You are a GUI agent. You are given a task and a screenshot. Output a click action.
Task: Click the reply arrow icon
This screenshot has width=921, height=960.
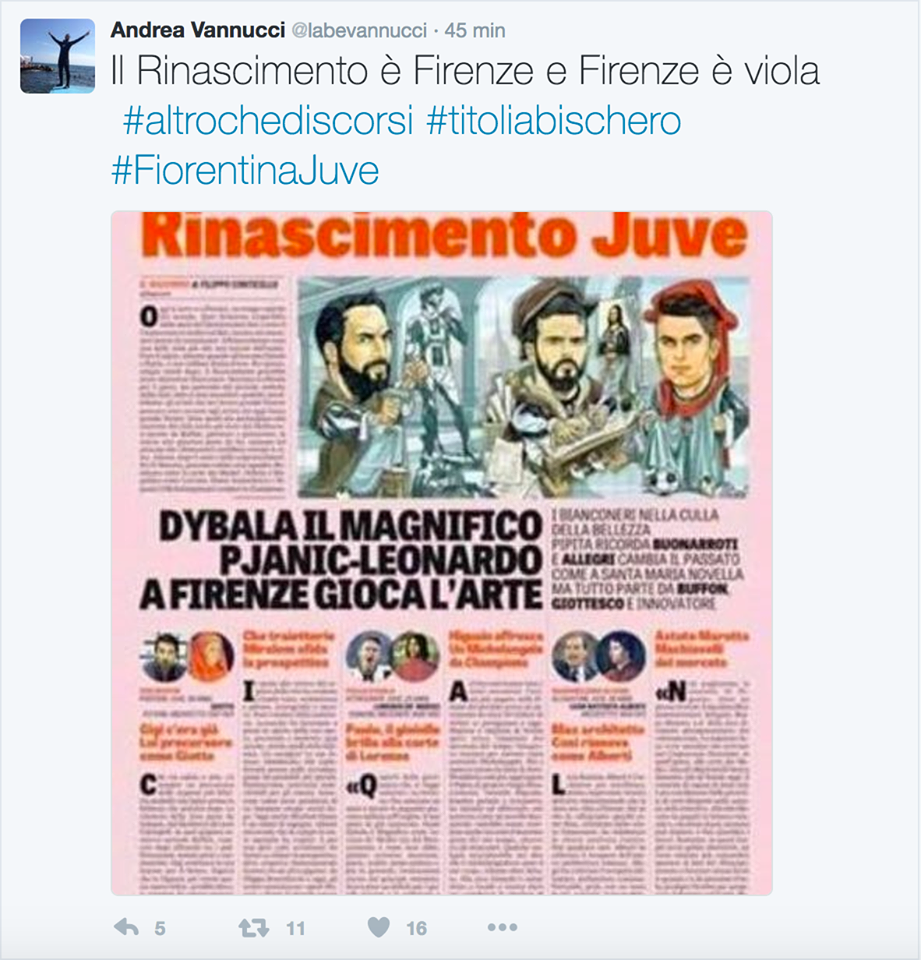pyautogui.click(x=127, y=928)
